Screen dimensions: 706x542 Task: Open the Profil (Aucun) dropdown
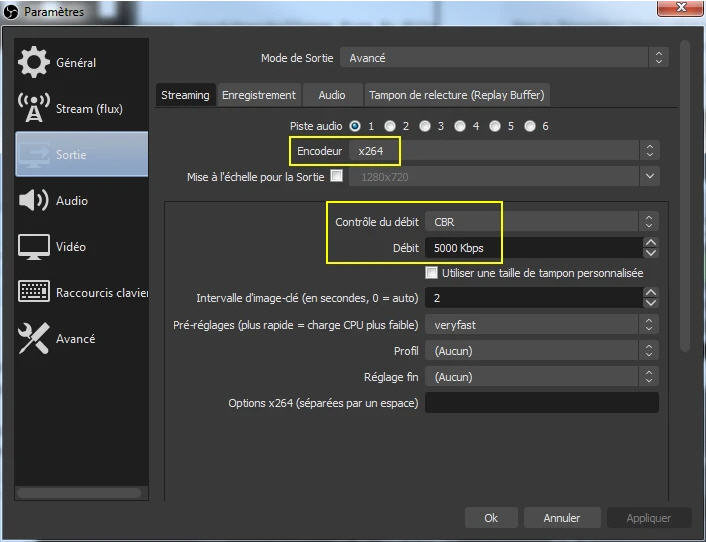point(542,351)
